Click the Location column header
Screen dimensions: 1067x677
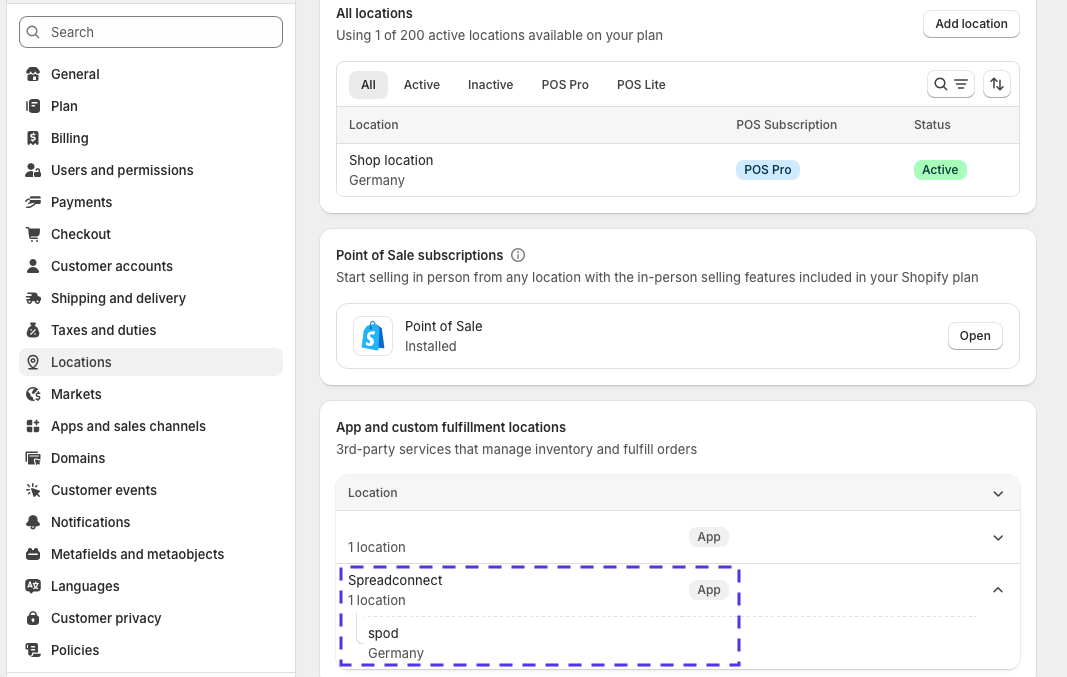374,125
